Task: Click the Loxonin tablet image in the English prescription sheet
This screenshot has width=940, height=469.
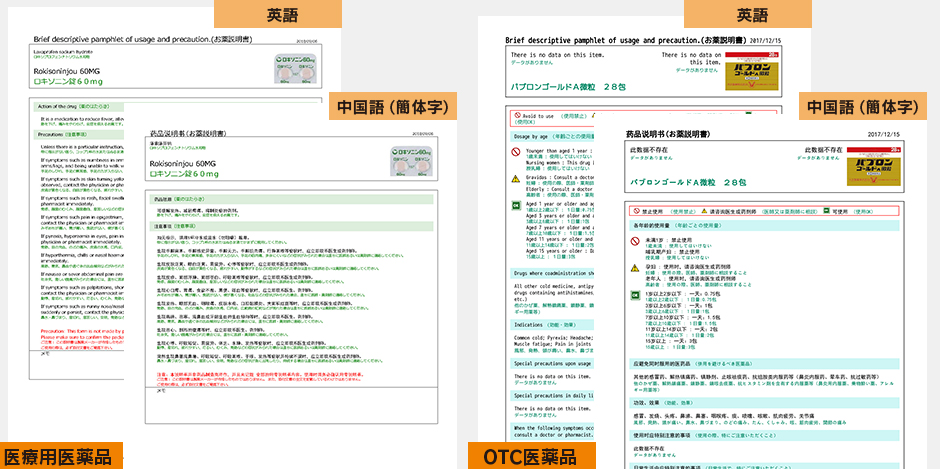Action: pos(297,70)
